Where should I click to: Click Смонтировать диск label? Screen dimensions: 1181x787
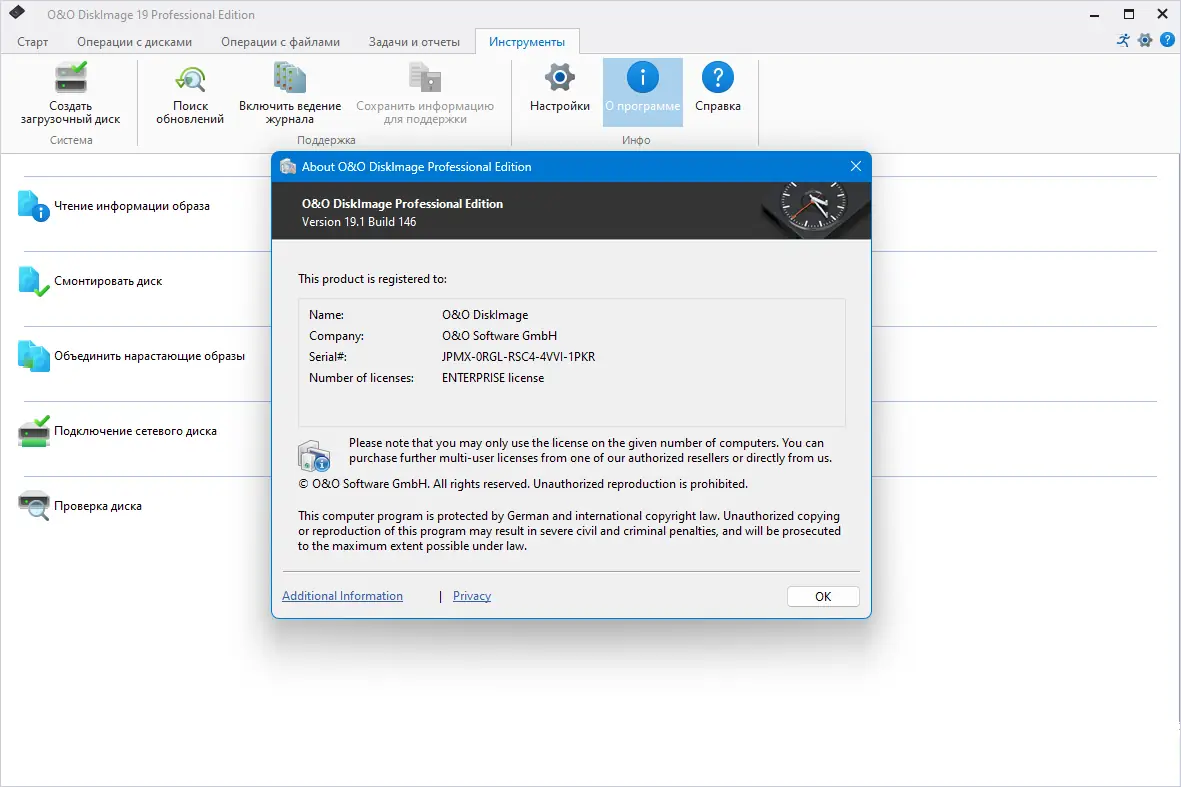[x=108, y=281]
